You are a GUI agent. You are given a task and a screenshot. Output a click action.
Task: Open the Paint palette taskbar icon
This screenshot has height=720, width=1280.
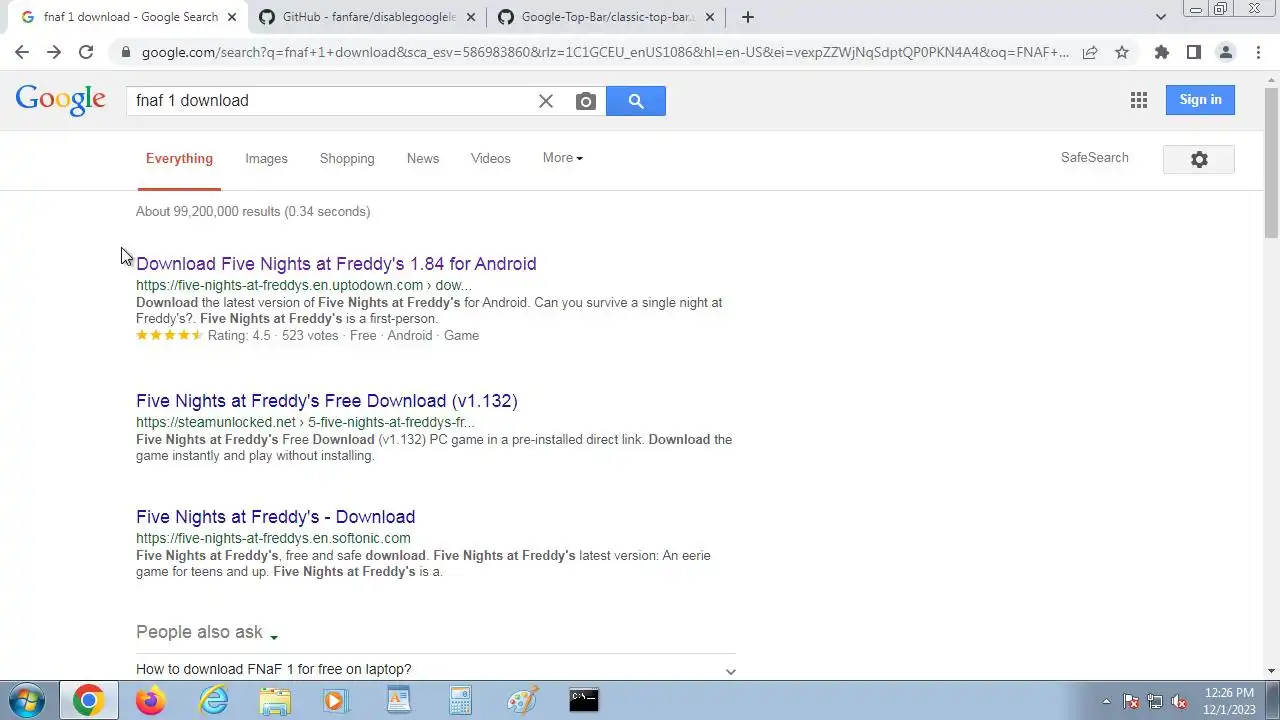(522, 700)
